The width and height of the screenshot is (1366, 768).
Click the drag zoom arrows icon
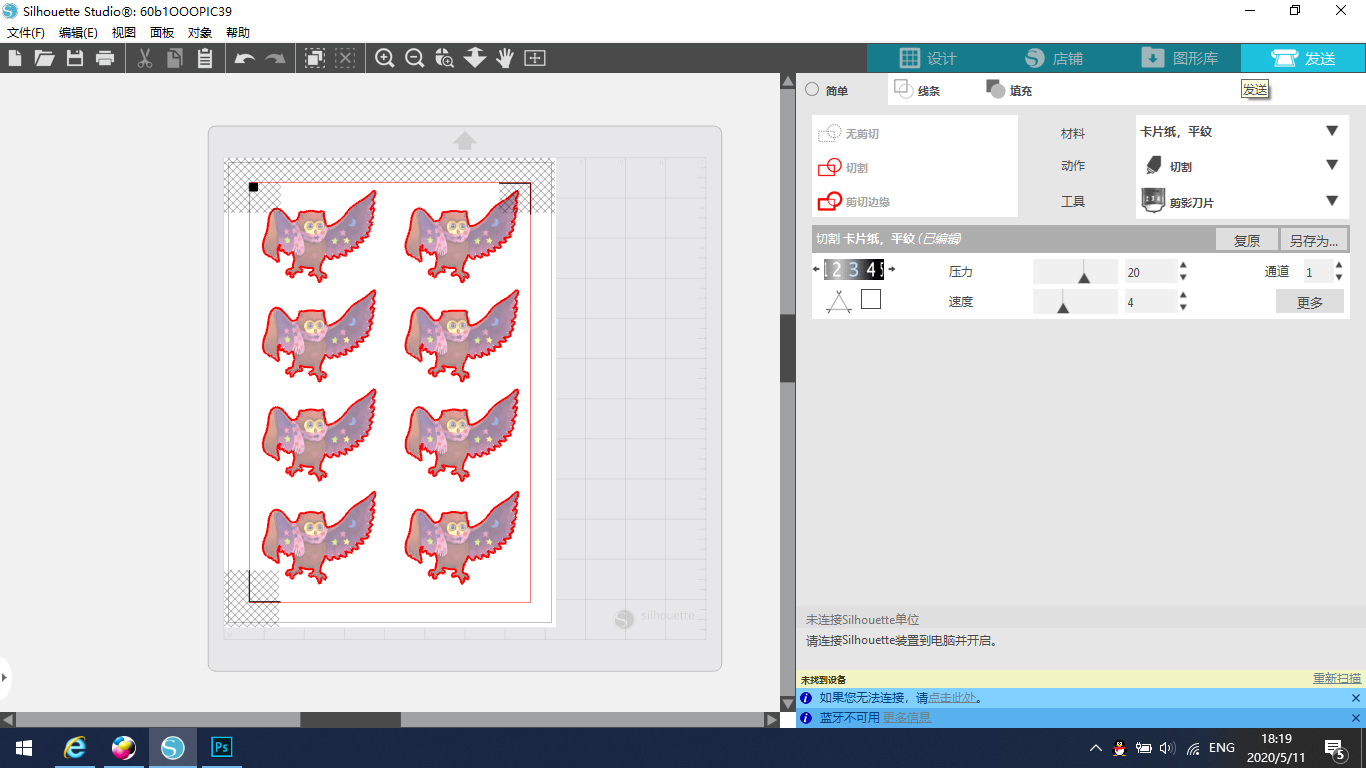tap(475, 58)
